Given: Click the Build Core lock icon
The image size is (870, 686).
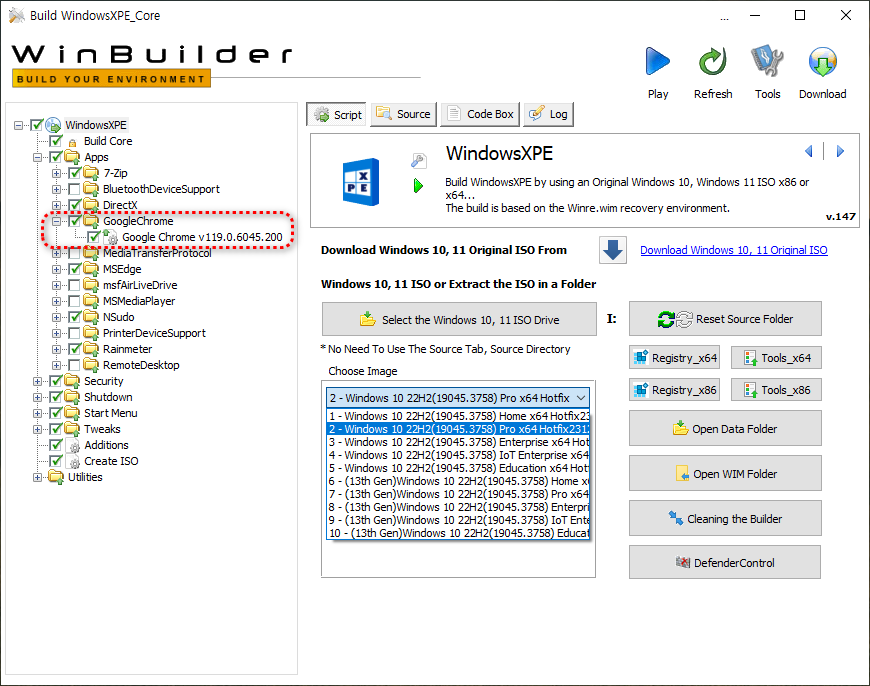Looking at the screenshot, I should coord(72,142).
